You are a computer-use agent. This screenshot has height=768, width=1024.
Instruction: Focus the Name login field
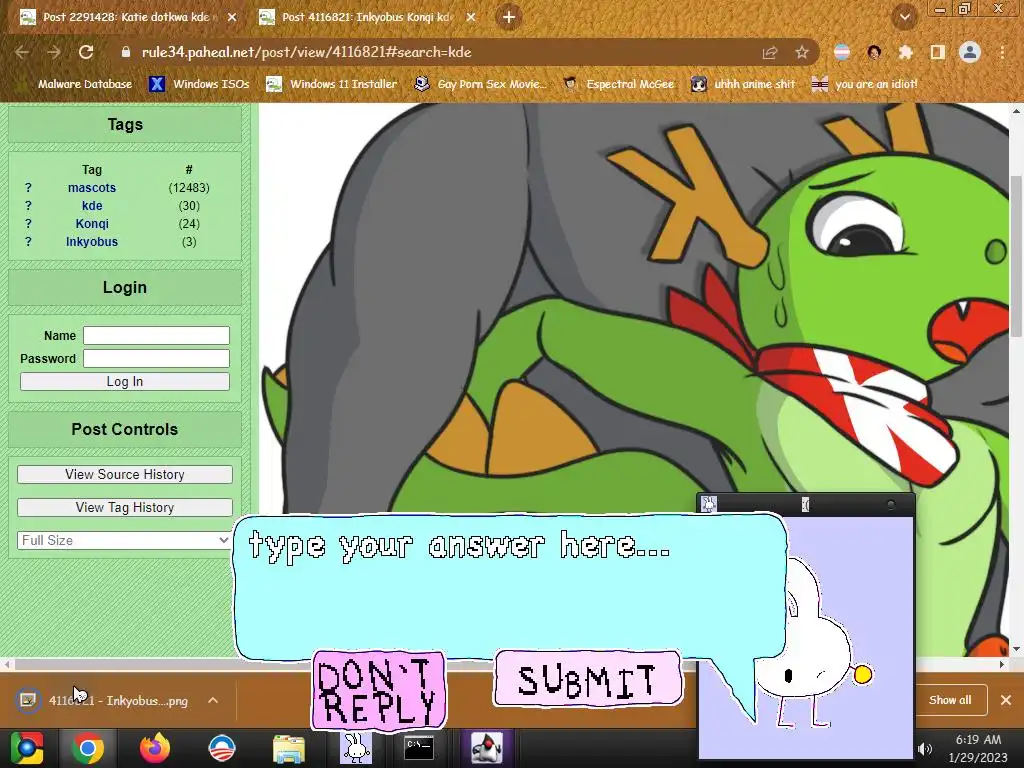[x=156, y=336]
